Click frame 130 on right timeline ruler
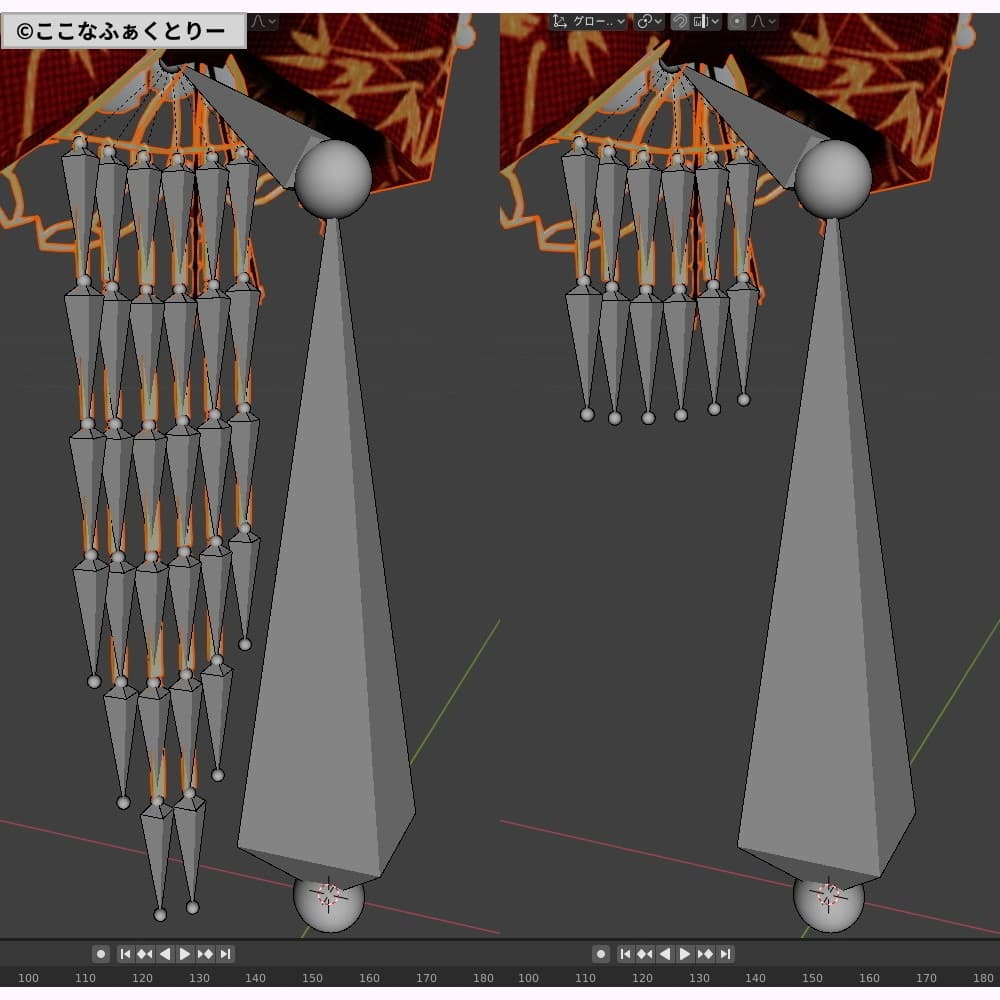Image resolution: width=1000 pixels, height=1000 pixels. point(699,978)
